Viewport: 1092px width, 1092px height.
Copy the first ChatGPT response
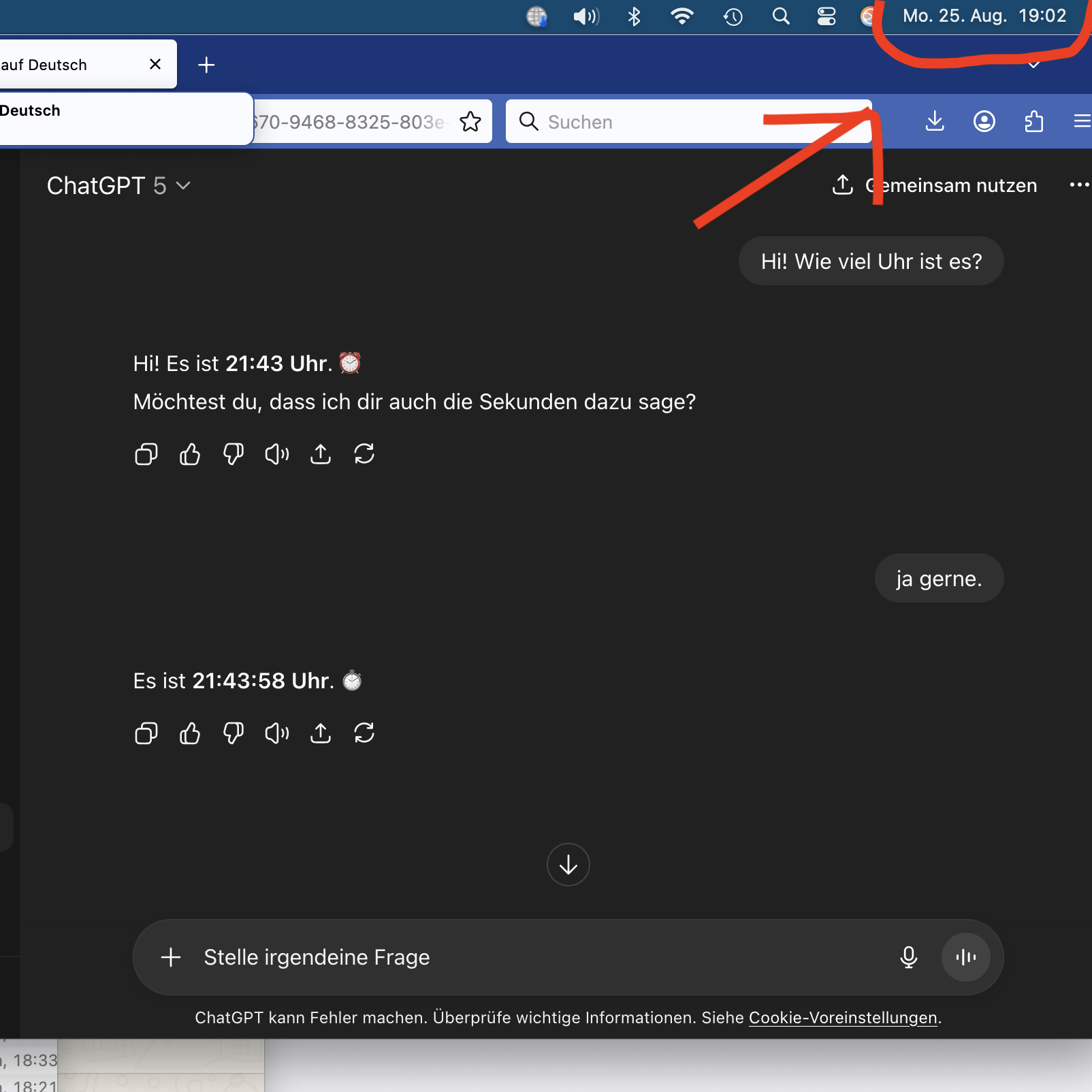pyautogui.click(x=146, y=454)
